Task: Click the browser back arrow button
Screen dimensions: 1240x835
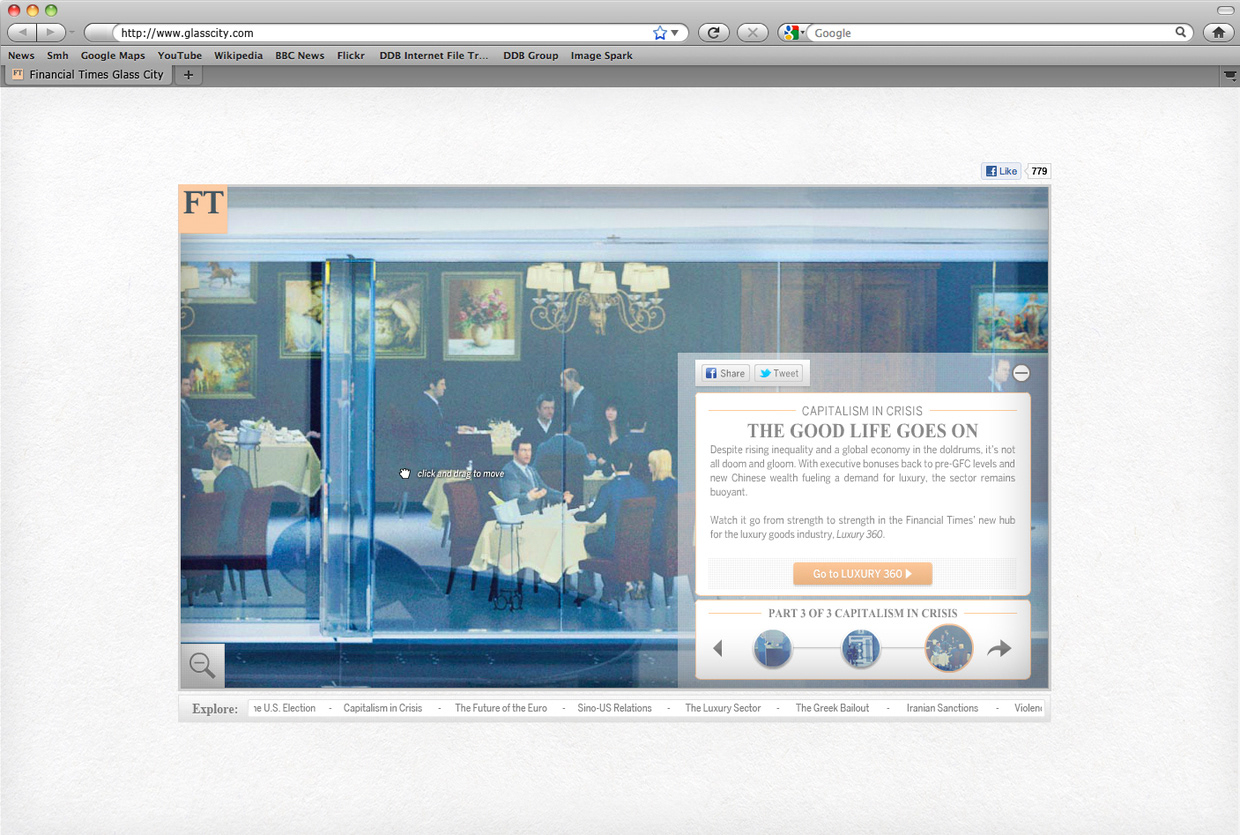Action: pyautogui.click(x=21, y=33)
